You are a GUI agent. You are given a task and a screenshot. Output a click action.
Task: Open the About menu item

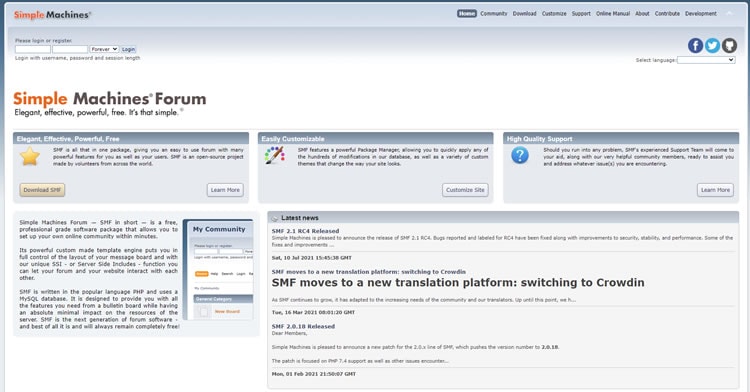point(642,13)
